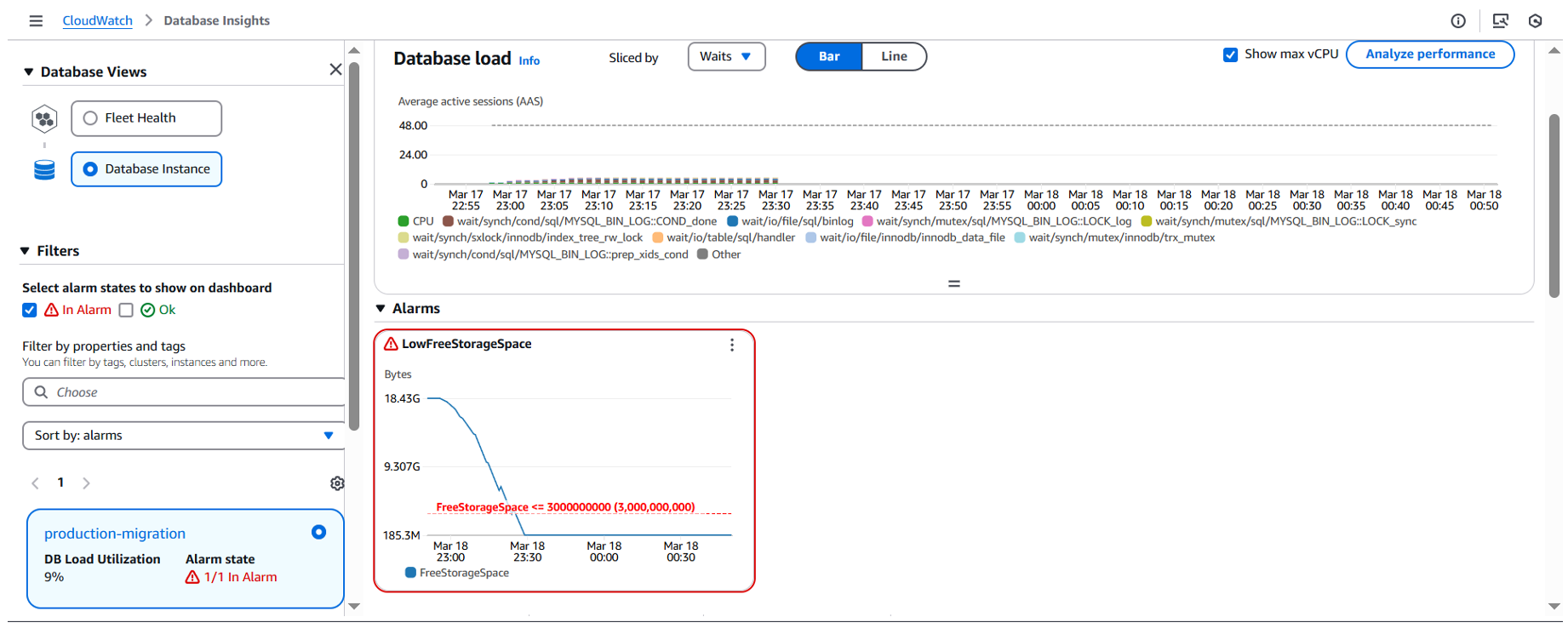Click the prep_xids_cond legend label
Viewport: 1568px width, 634px height.
click(x=551, y=254)
